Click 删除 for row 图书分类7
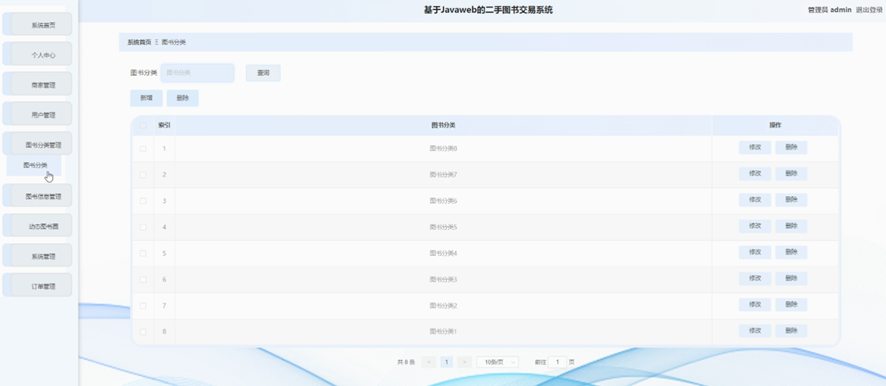Viewport: 886px width, 386px height. tap(791, 174)
